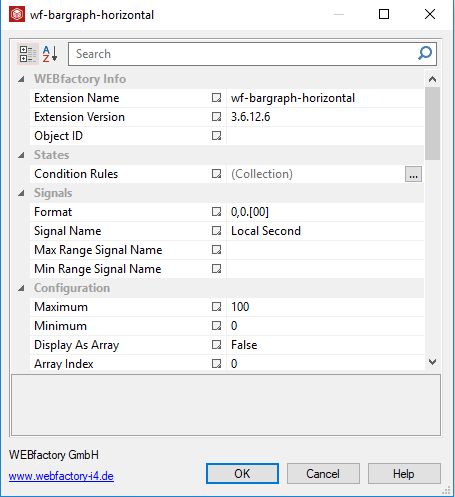Click the red WEBfactory app icon

tap(17, 15)
